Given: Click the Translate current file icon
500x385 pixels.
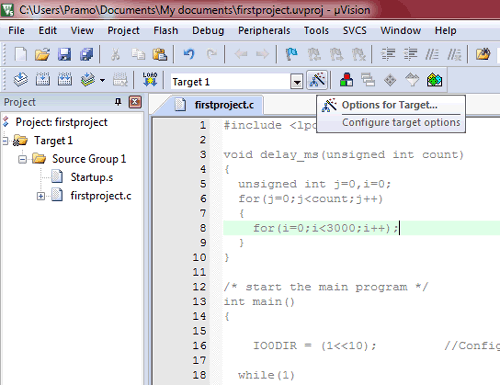Looking at the screenshot, I should (x=21, y=80).
